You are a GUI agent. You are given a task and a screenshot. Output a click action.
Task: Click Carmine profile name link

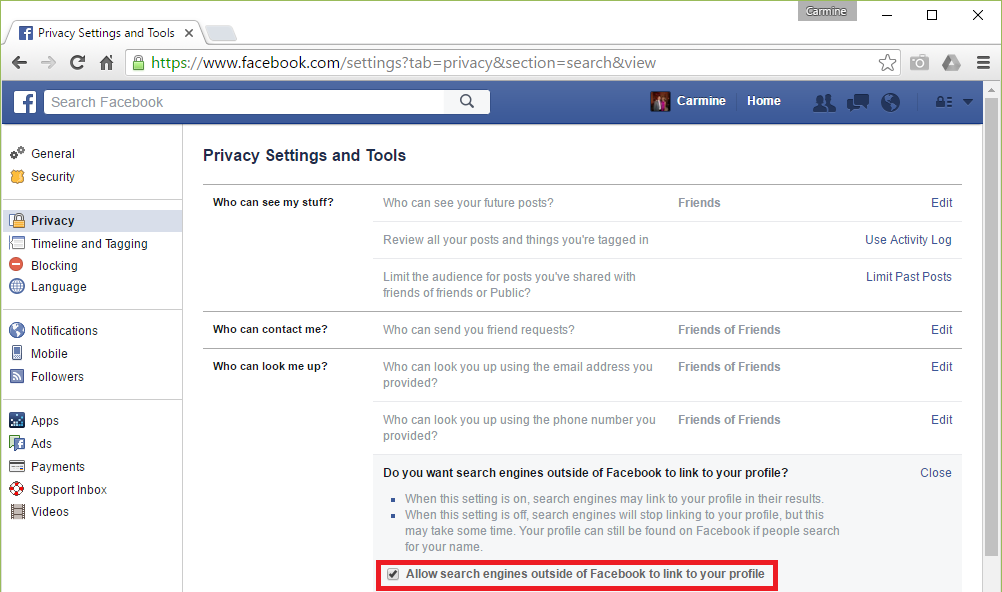tap(701, 101)
